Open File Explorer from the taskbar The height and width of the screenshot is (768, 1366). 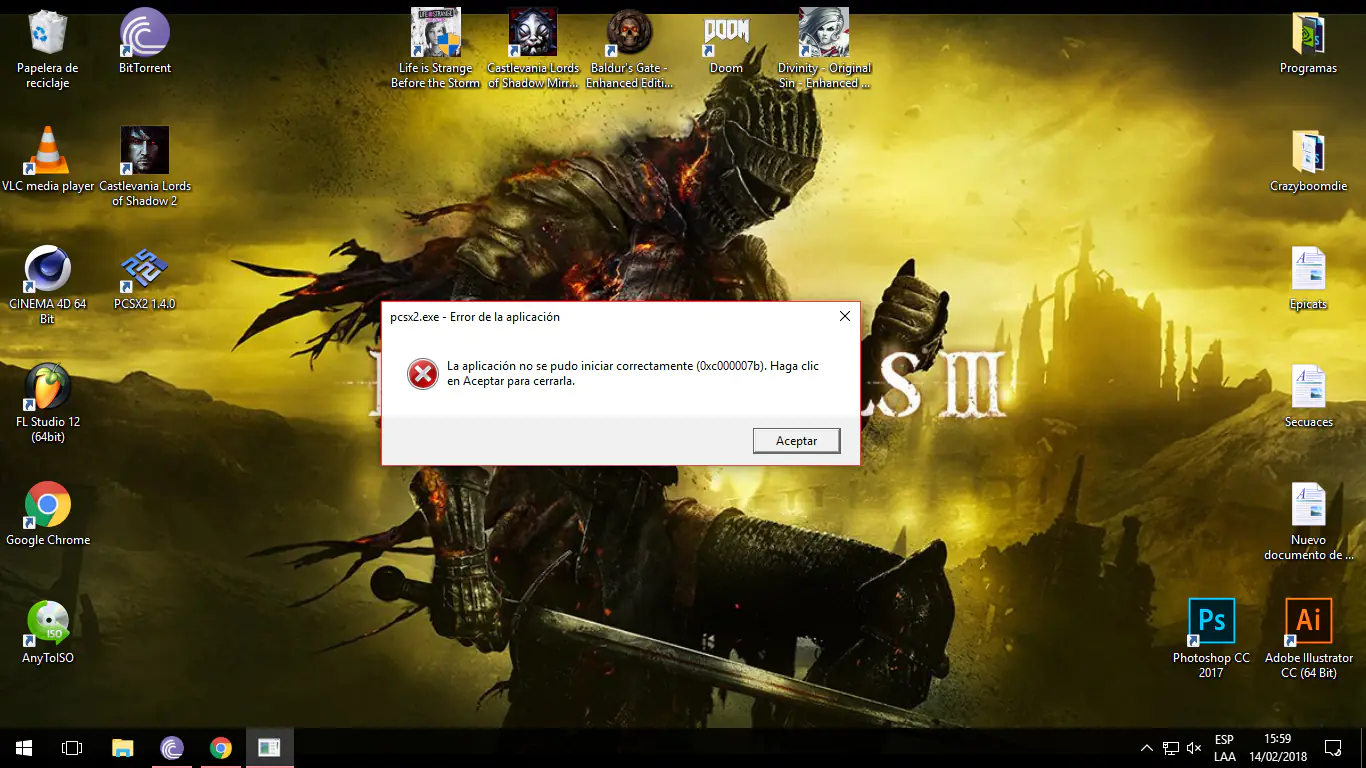[x=122, y=748]
